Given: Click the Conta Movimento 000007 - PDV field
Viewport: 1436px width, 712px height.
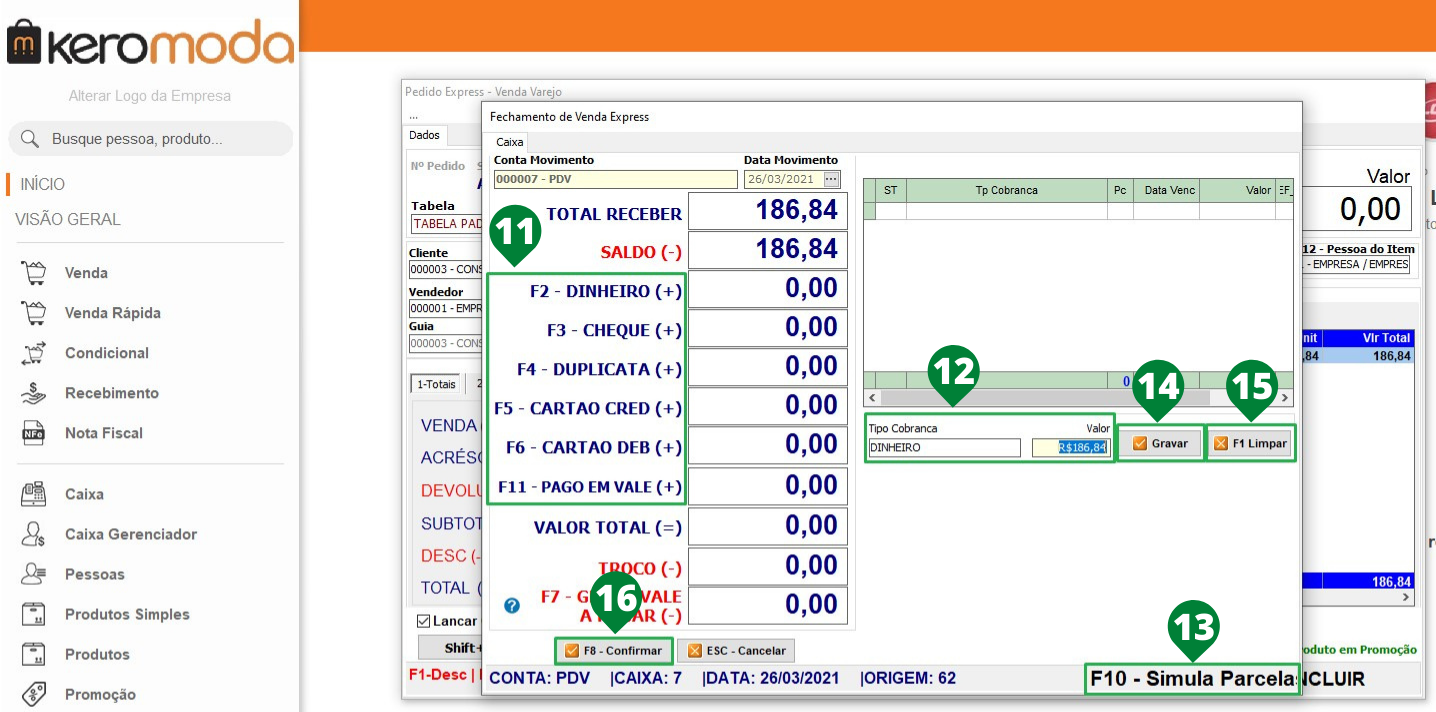Looking at the screenshot, I should click(x=615, y=180).
